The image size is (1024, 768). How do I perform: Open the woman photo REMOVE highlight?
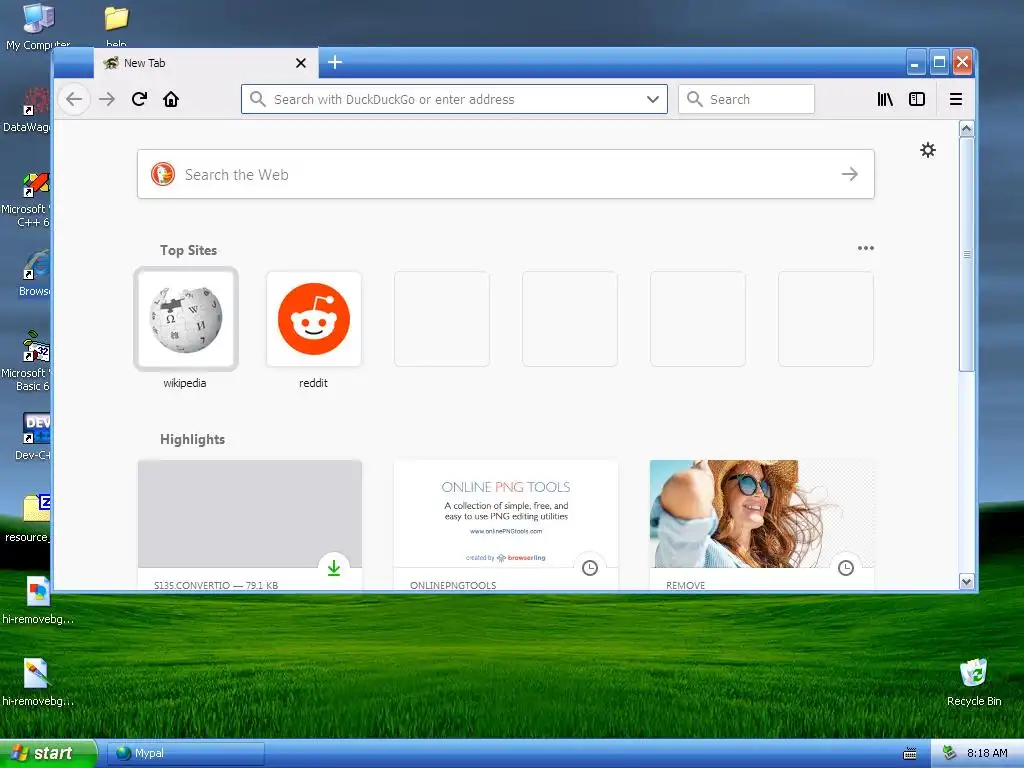(x=762, y=526)
